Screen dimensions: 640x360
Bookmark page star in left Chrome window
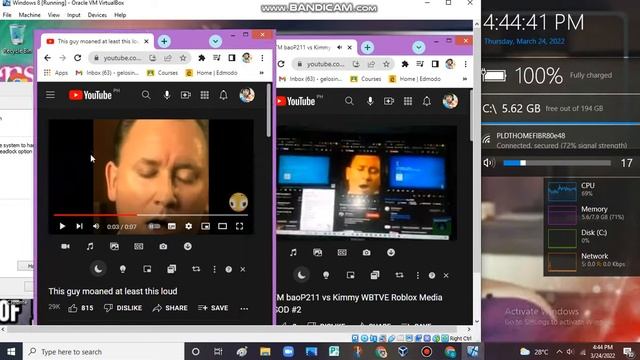(183, 58)
